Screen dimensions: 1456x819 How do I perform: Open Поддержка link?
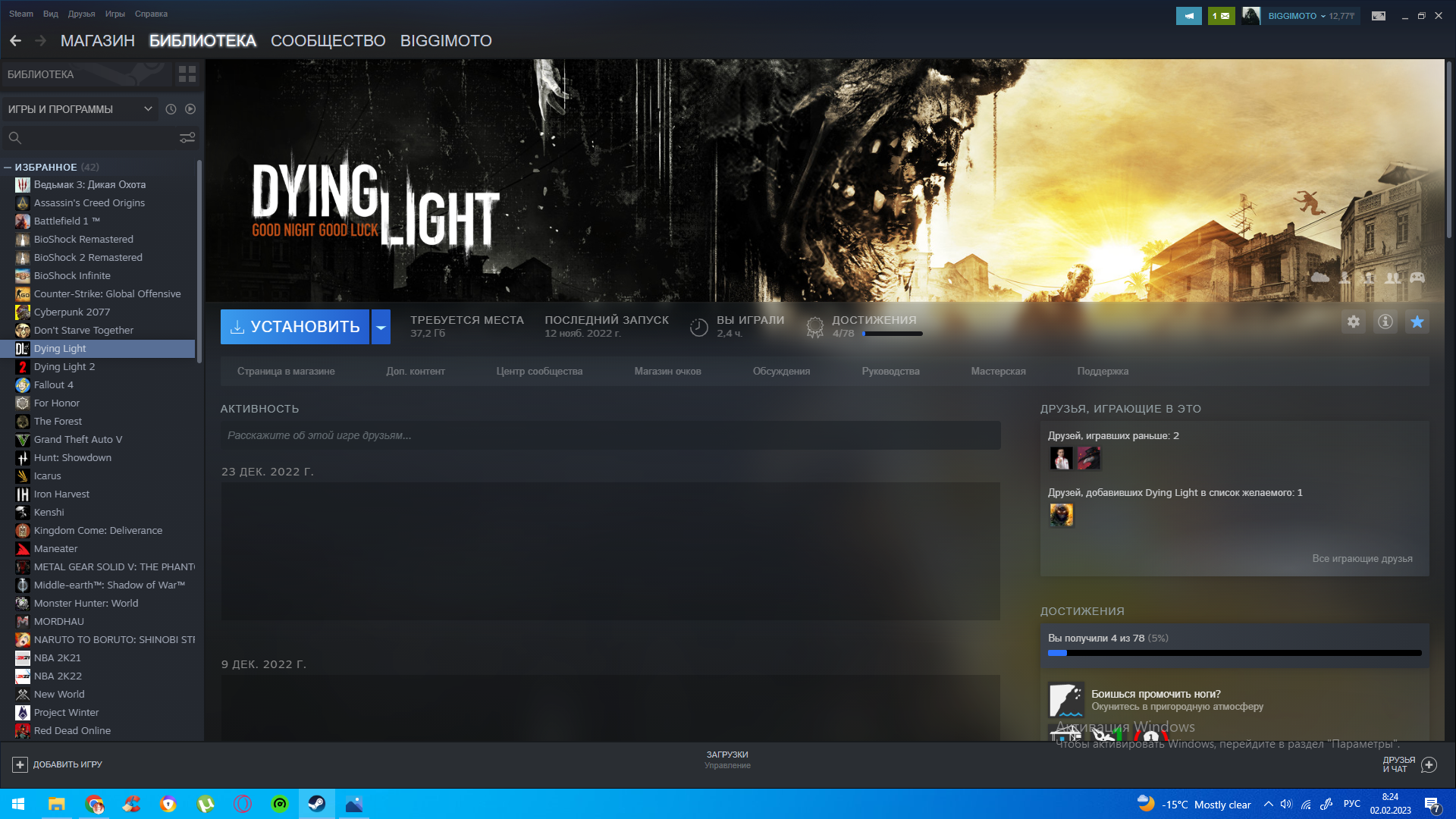coord(1103,372)
